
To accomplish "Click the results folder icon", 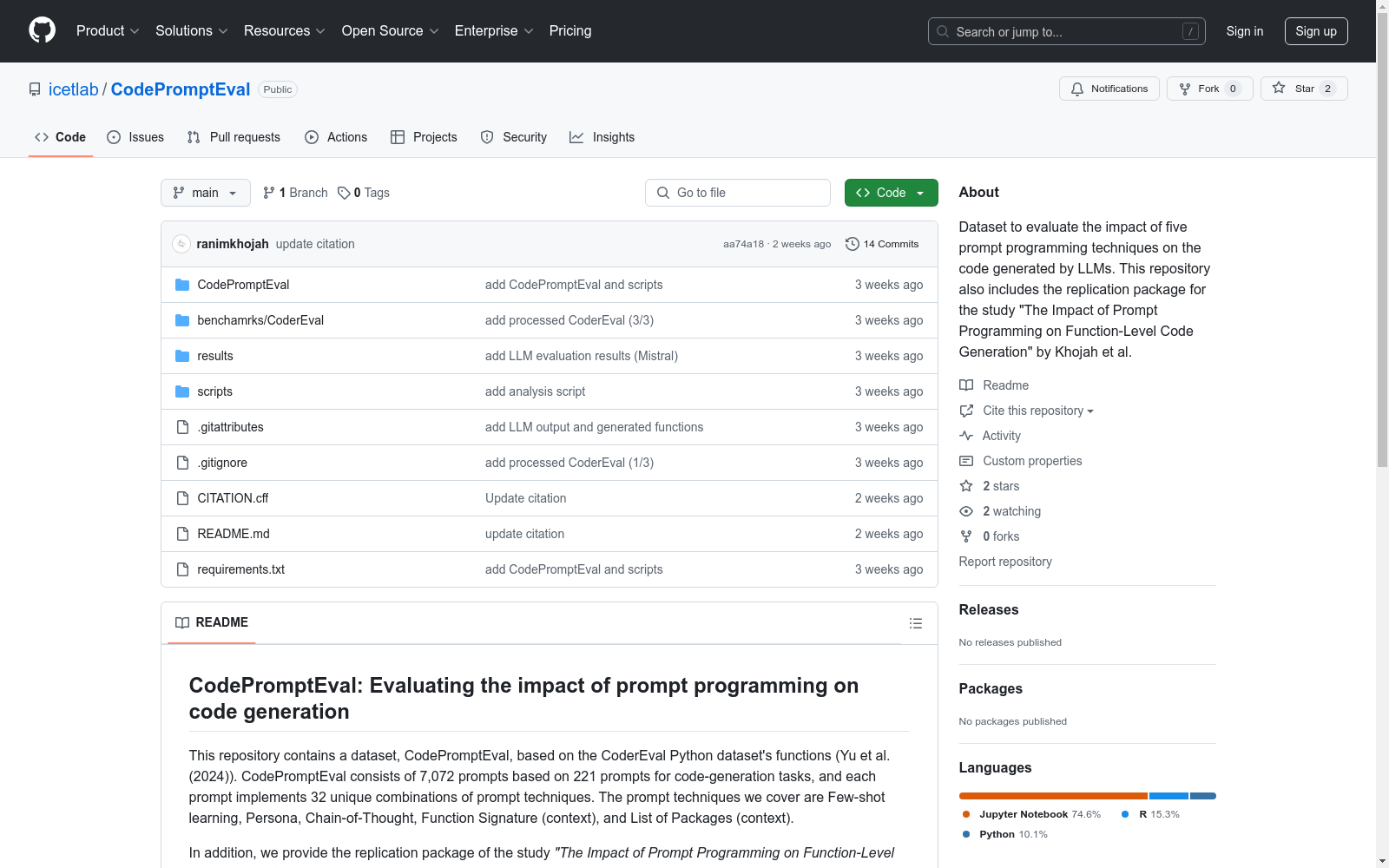I will [x=182, y=356].
